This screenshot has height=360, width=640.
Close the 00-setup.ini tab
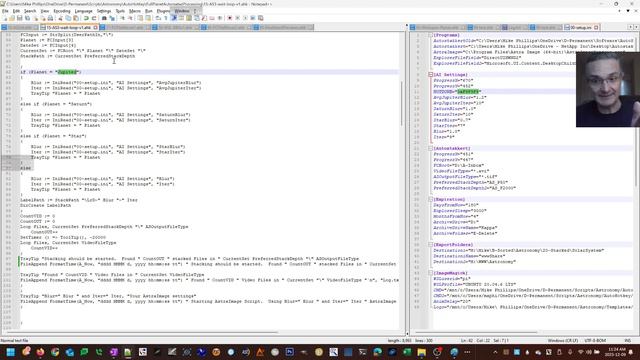click(596, 27)
